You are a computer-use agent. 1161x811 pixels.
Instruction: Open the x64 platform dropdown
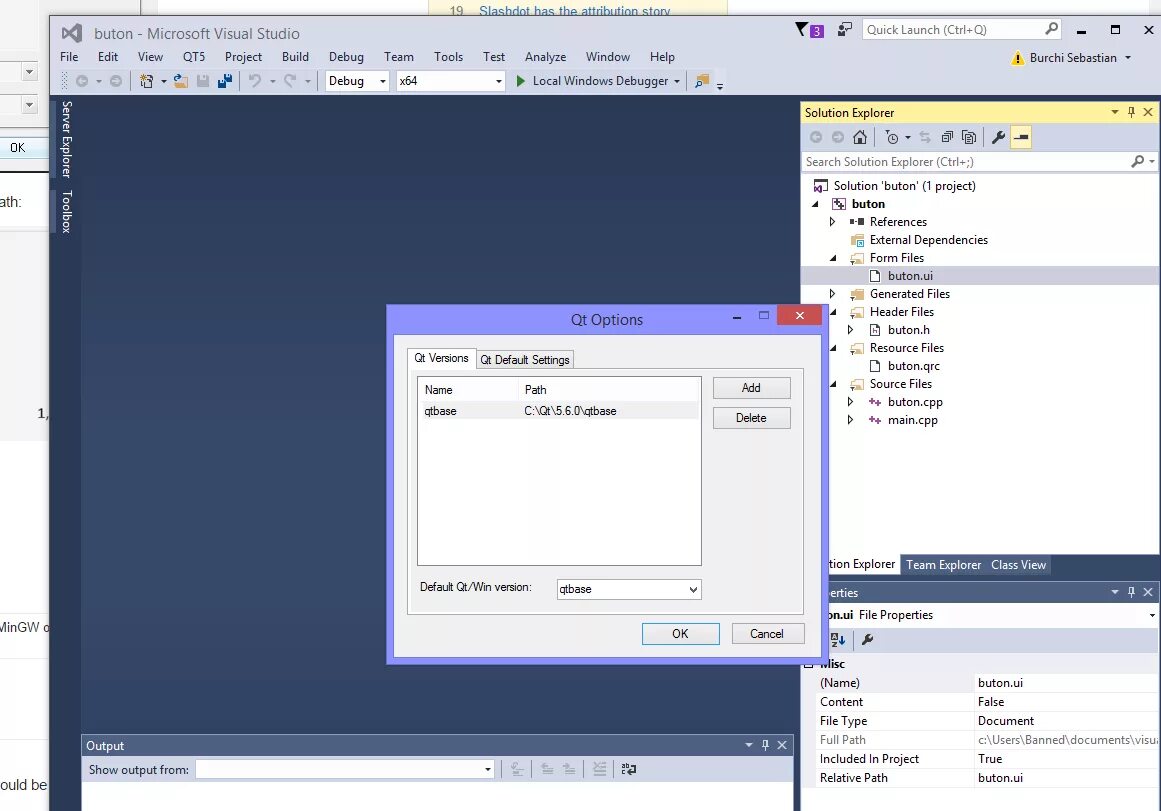[499, 81]
